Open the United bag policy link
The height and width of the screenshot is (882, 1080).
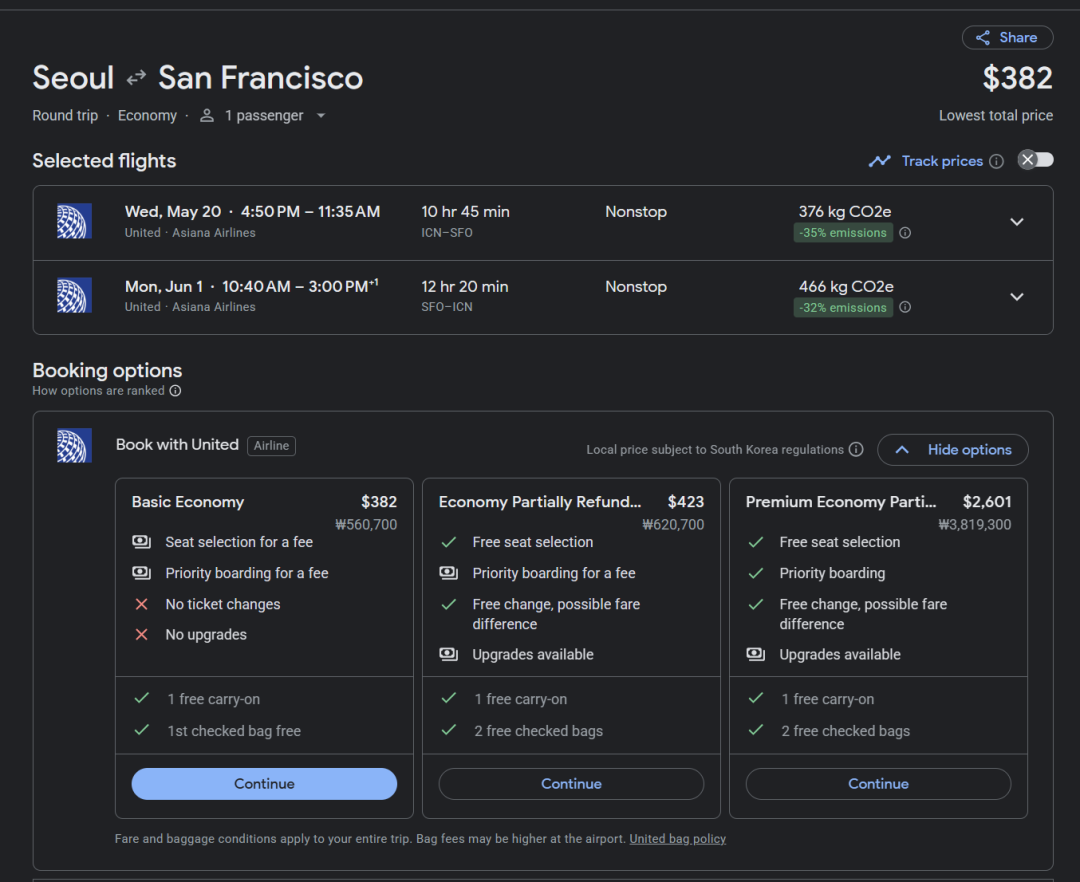[677, 839]
